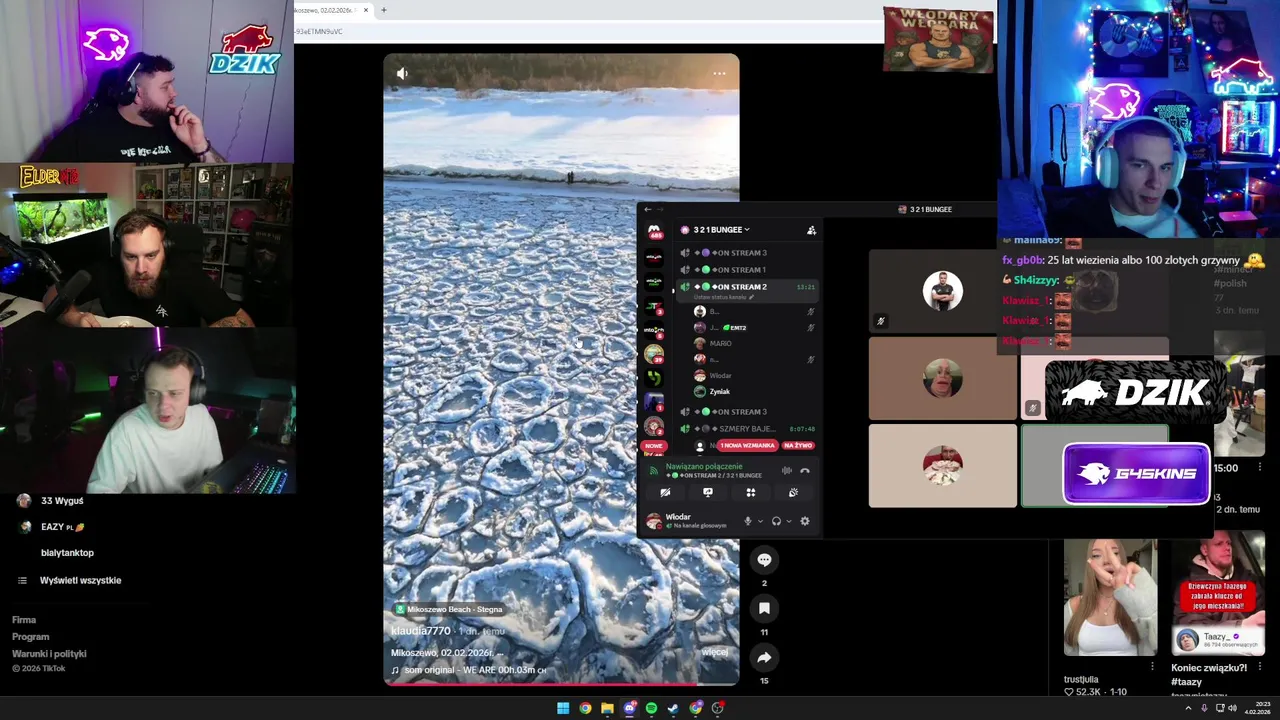The image size is (1280, 720).
Task: Open Discord soundboard
Action: point(793,493)
